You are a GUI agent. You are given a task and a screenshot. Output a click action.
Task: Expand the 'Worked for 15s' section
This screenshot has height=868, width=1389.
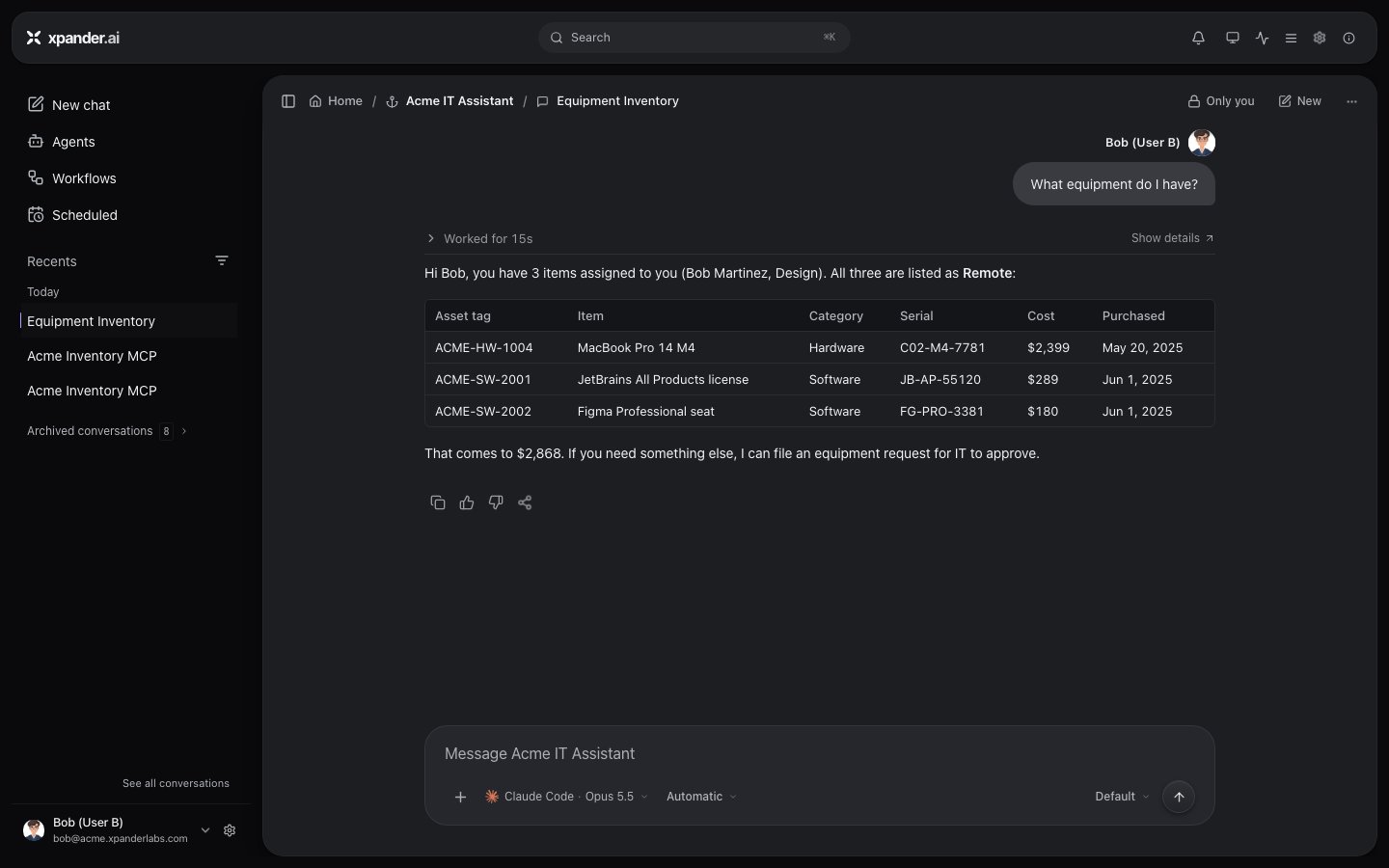479,238
